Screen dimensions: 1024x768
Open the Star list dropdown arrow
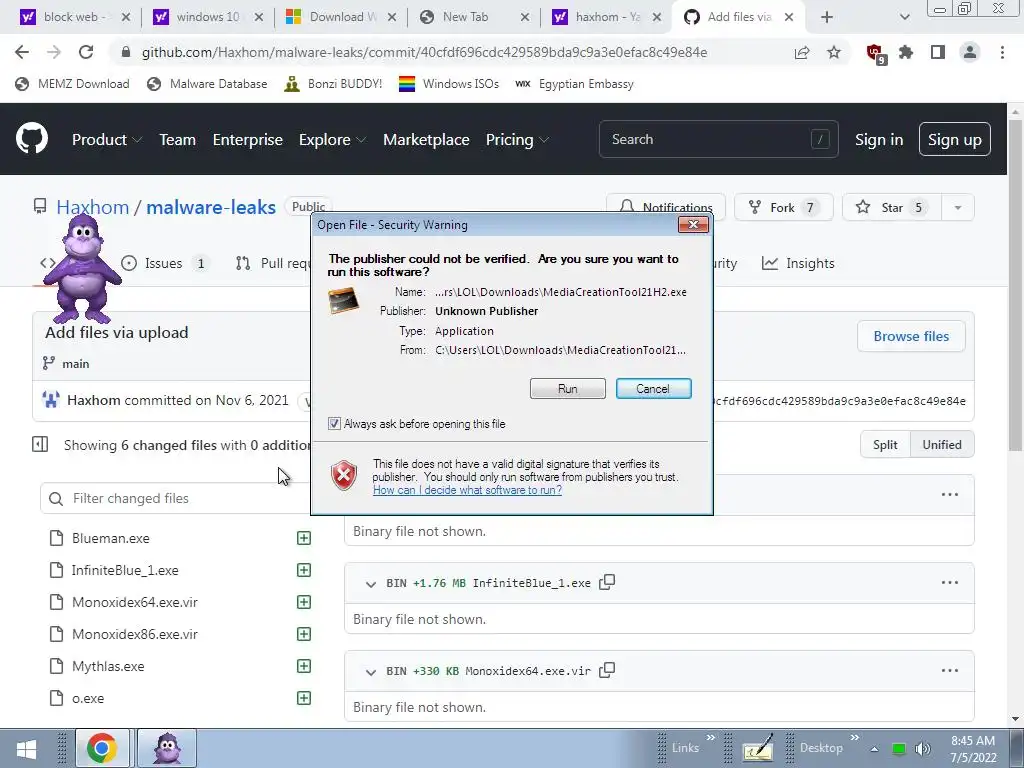click(x=958, y=208)
